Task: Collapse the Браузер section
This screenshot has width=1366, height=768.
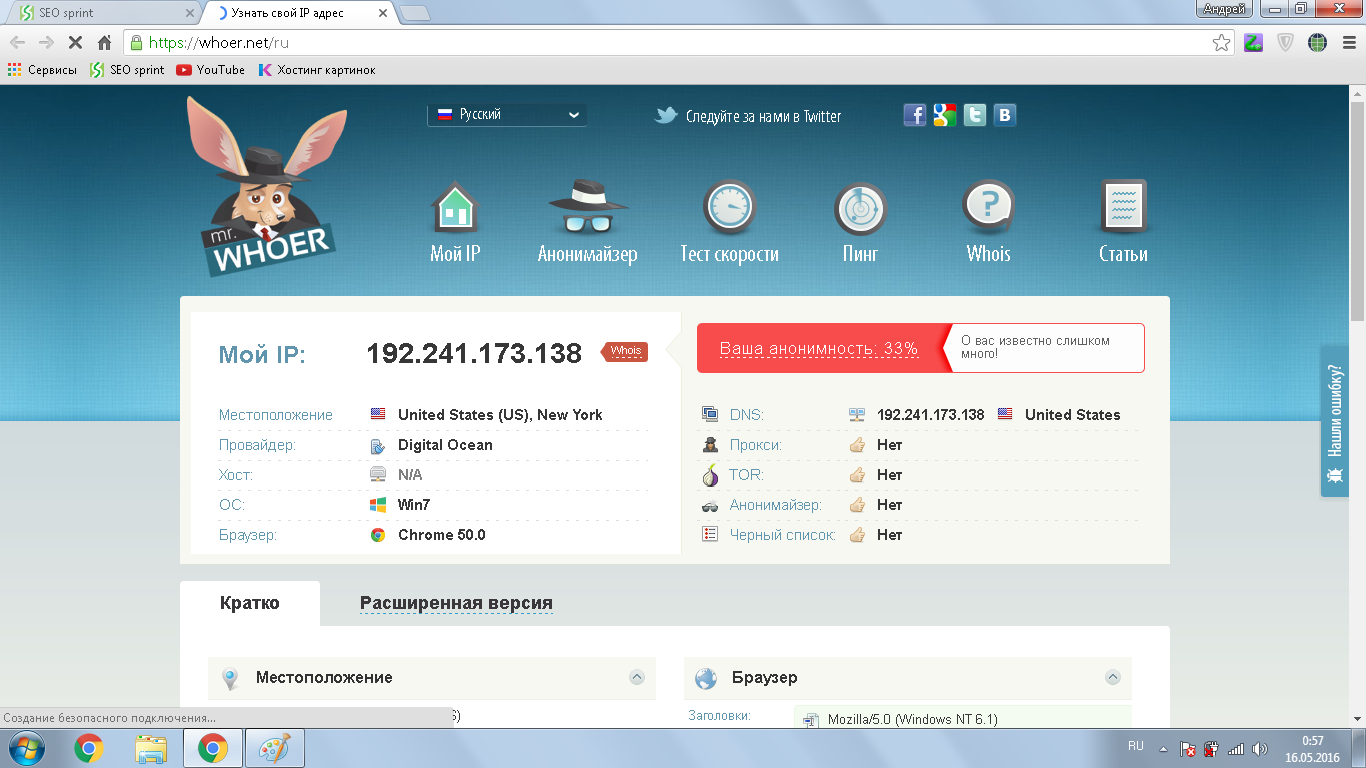Action: [x=1113, y=677]
